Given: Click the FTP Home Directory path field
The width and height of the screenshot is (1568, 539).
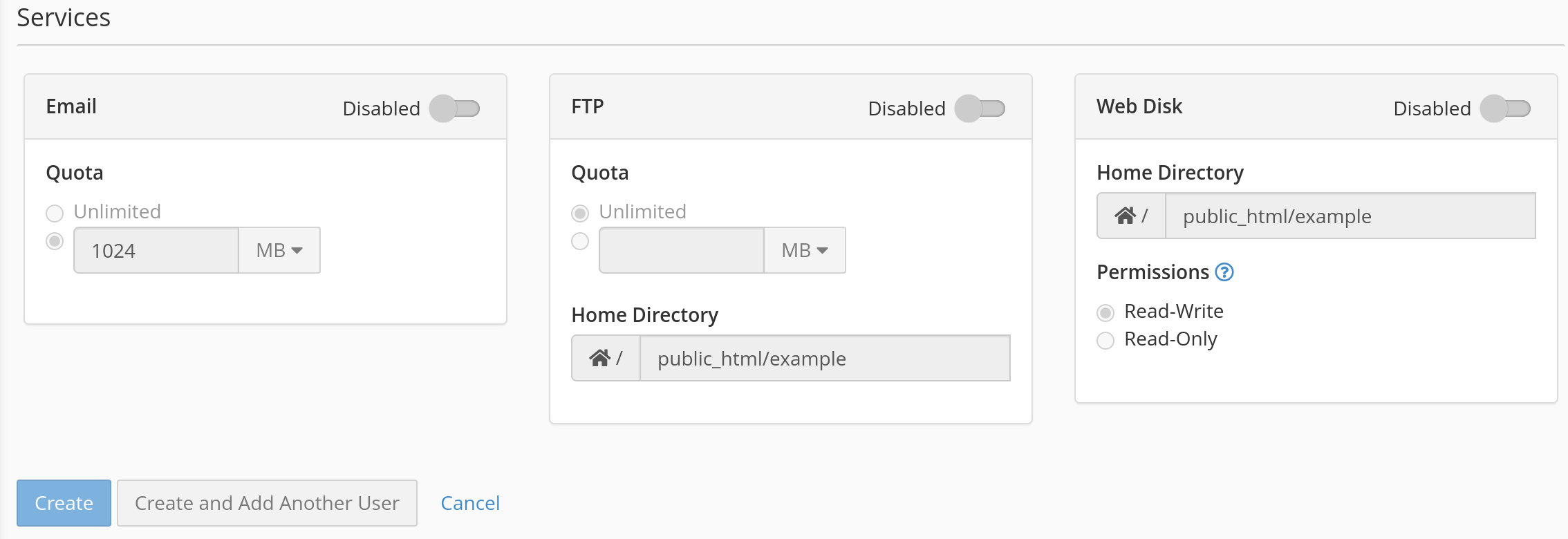Looking at the screenshot, I should (x=824, y=358).
